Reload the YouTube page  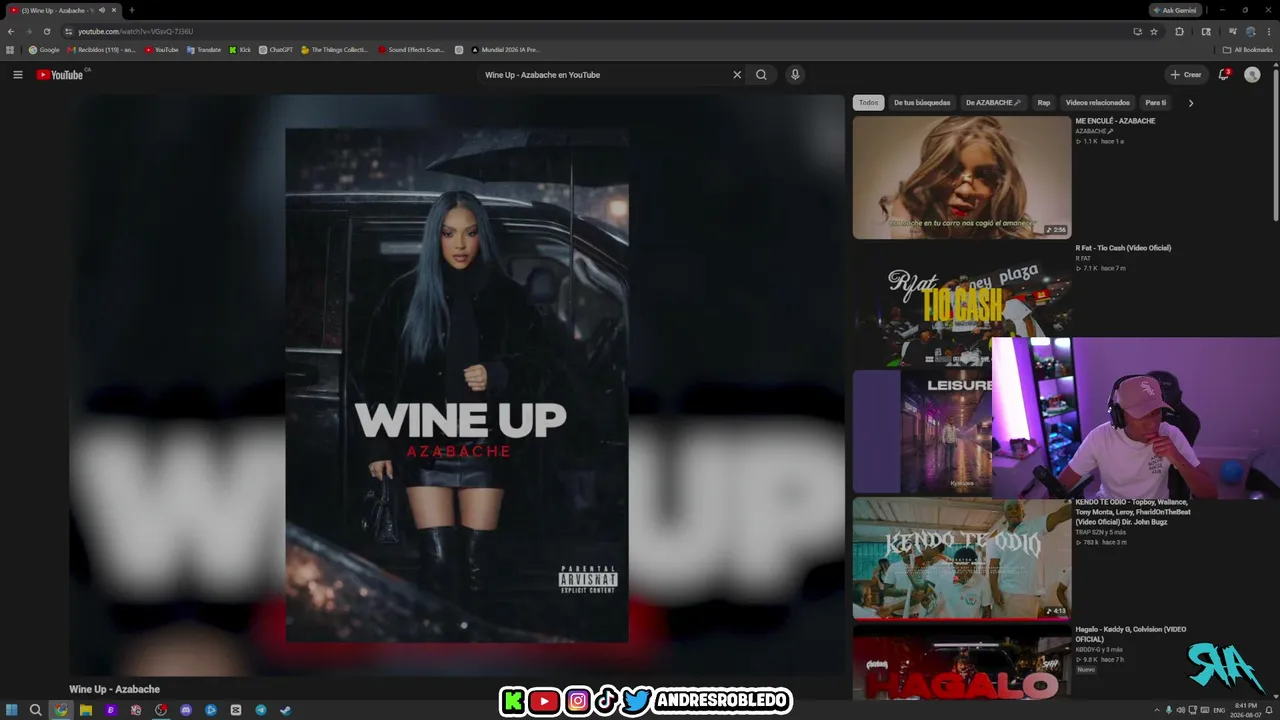click(x=46, y=31)
